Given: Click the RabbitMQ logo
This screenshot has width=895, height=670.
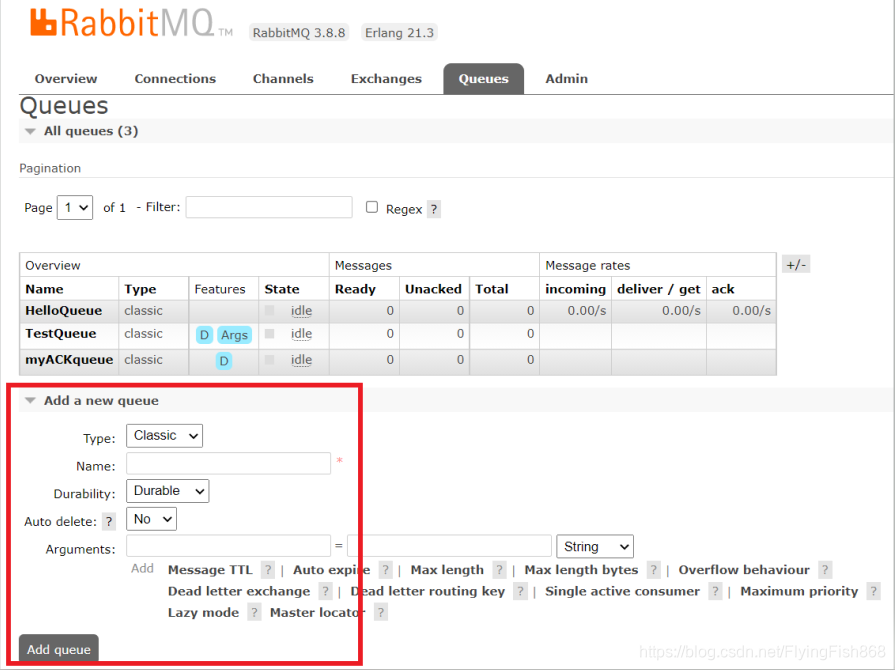Looking at the screenshot, I should click(131, 23).
